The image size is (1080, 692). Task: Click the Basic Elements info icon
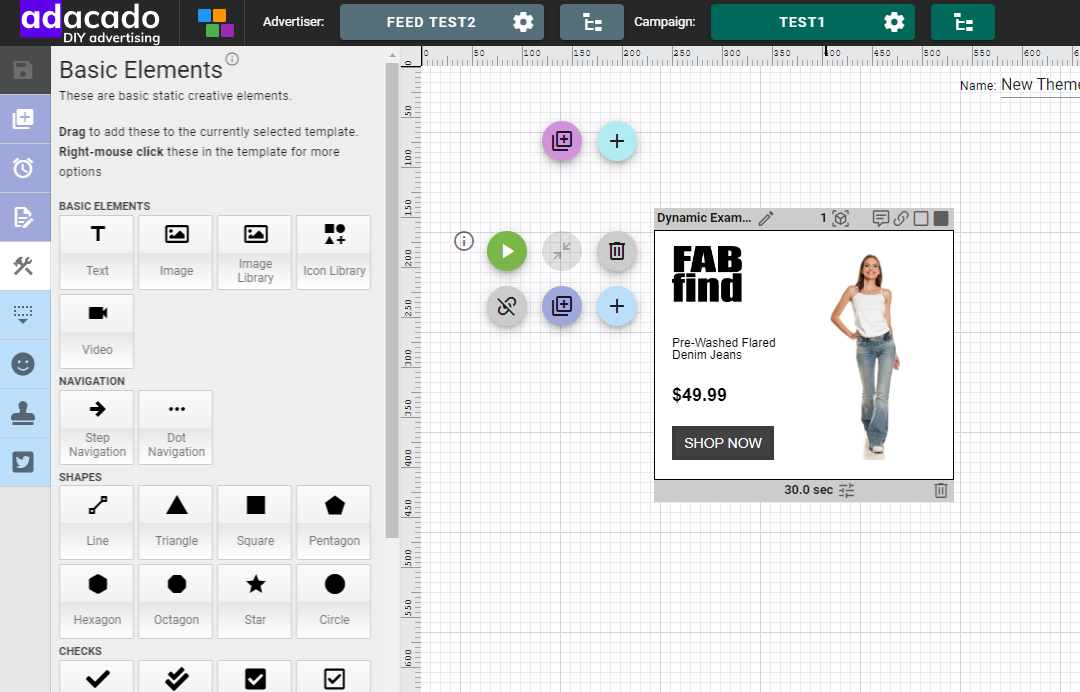pos(233,59)
